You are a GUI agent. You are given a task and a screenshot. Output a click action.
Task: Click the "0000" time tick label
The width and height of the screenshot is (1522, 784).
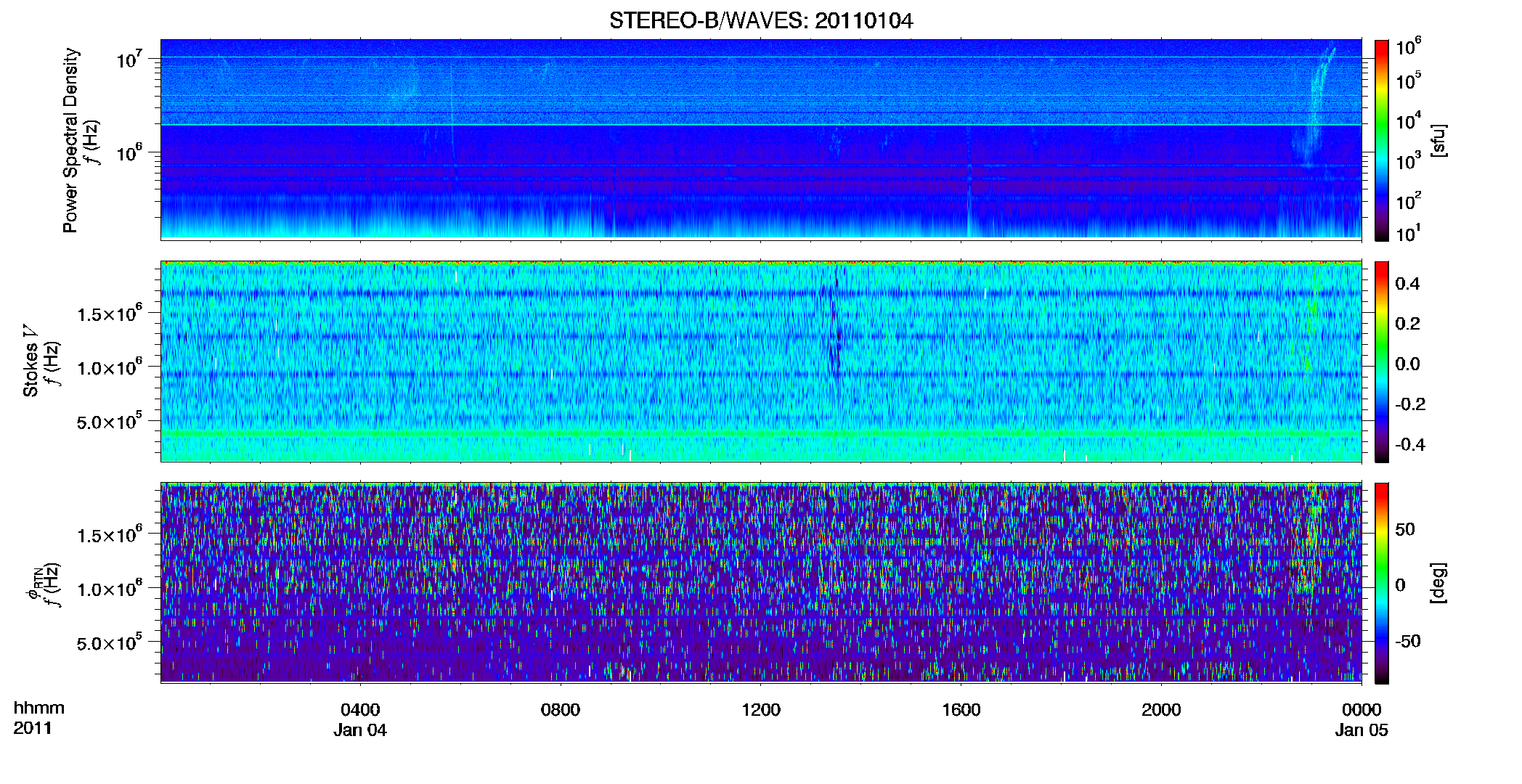[x=1362, y=709]
